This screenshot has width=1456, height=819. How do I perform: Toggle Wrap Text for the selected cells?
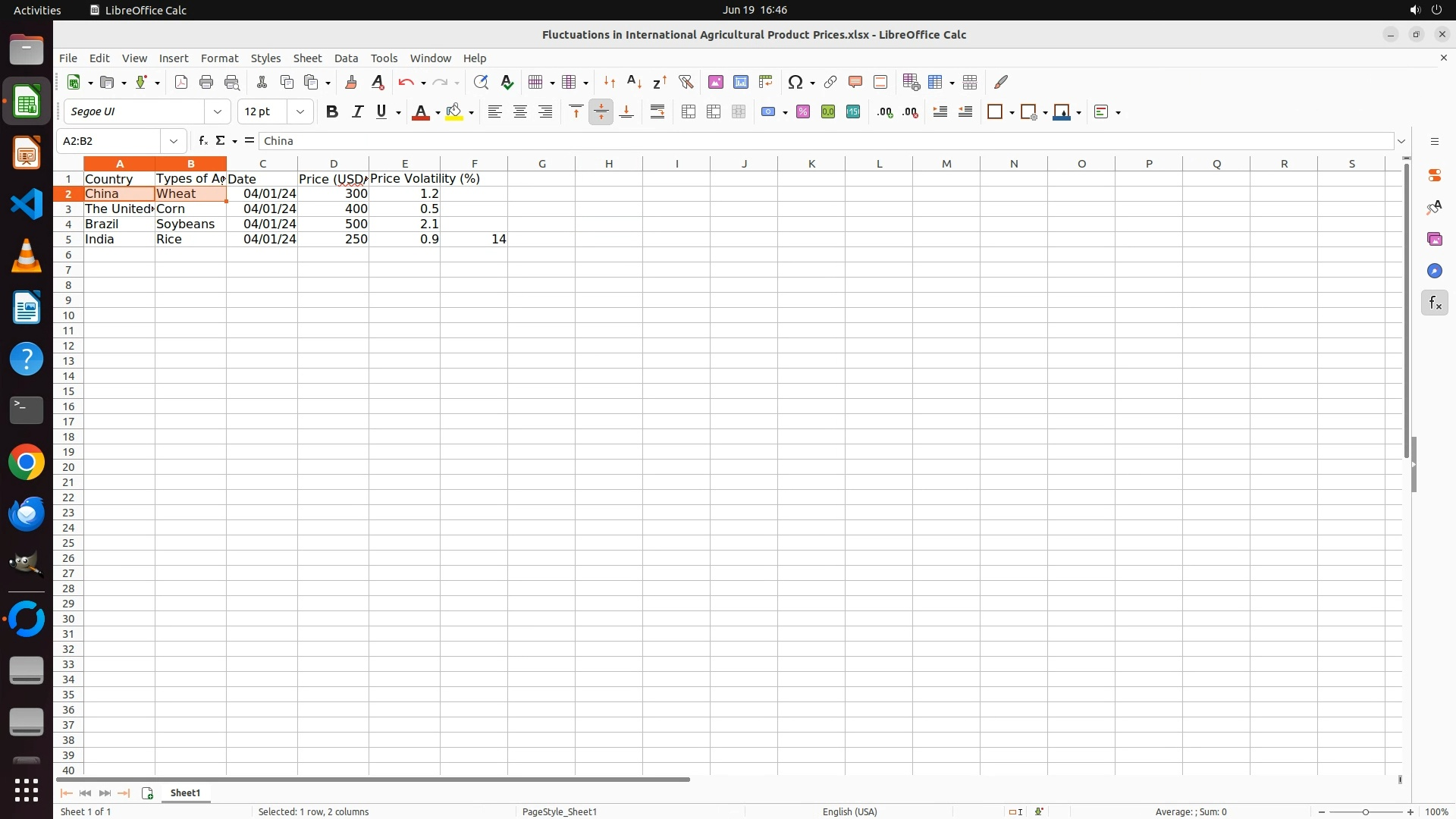click(x=657, y=112)
